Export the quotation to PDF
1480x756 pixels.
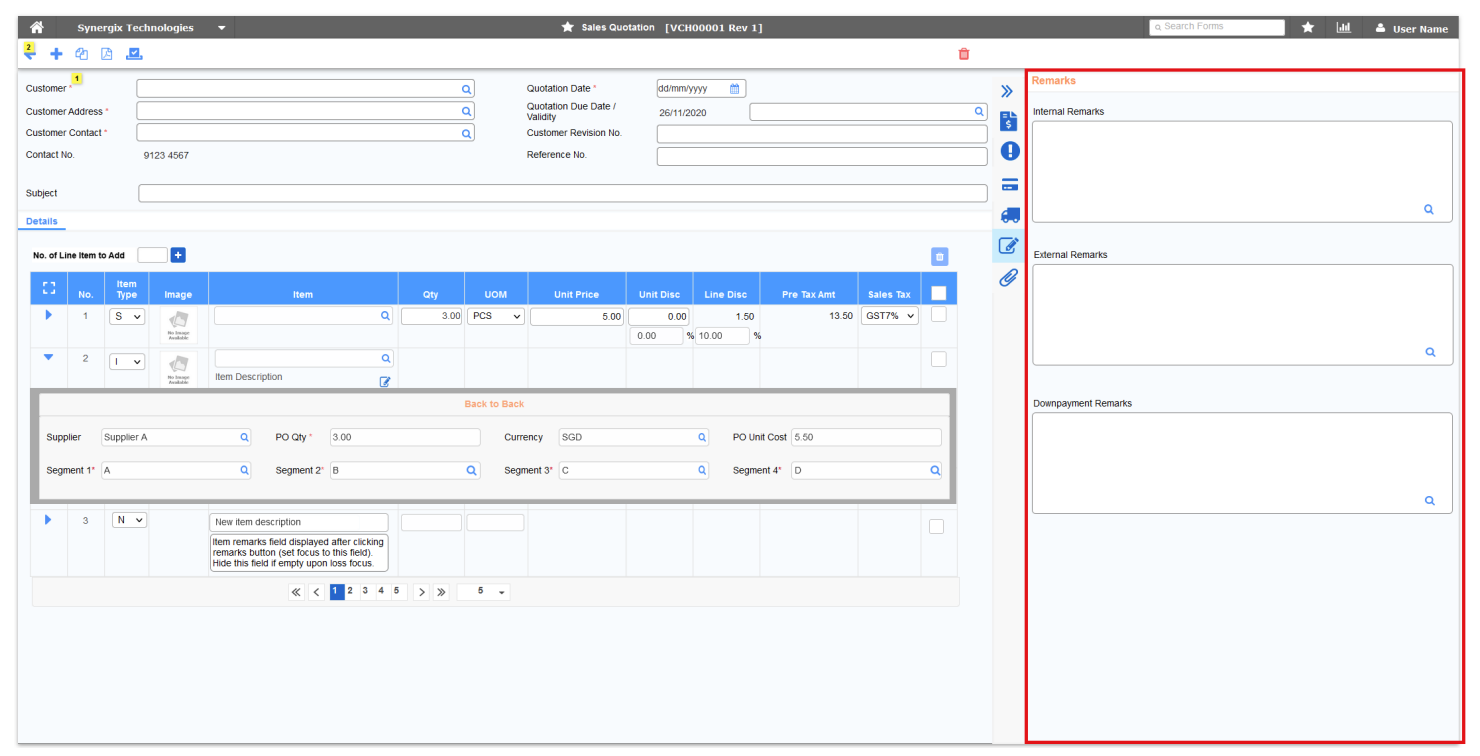[106, 53]
